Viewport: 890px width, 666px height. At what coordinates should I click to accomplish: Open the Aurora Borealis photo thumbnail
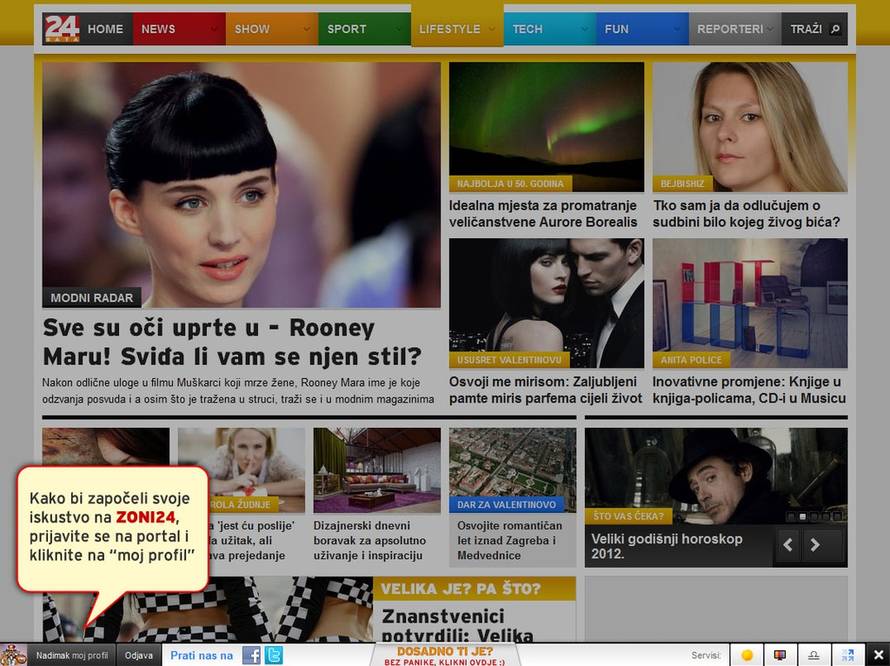pos(546,126)
